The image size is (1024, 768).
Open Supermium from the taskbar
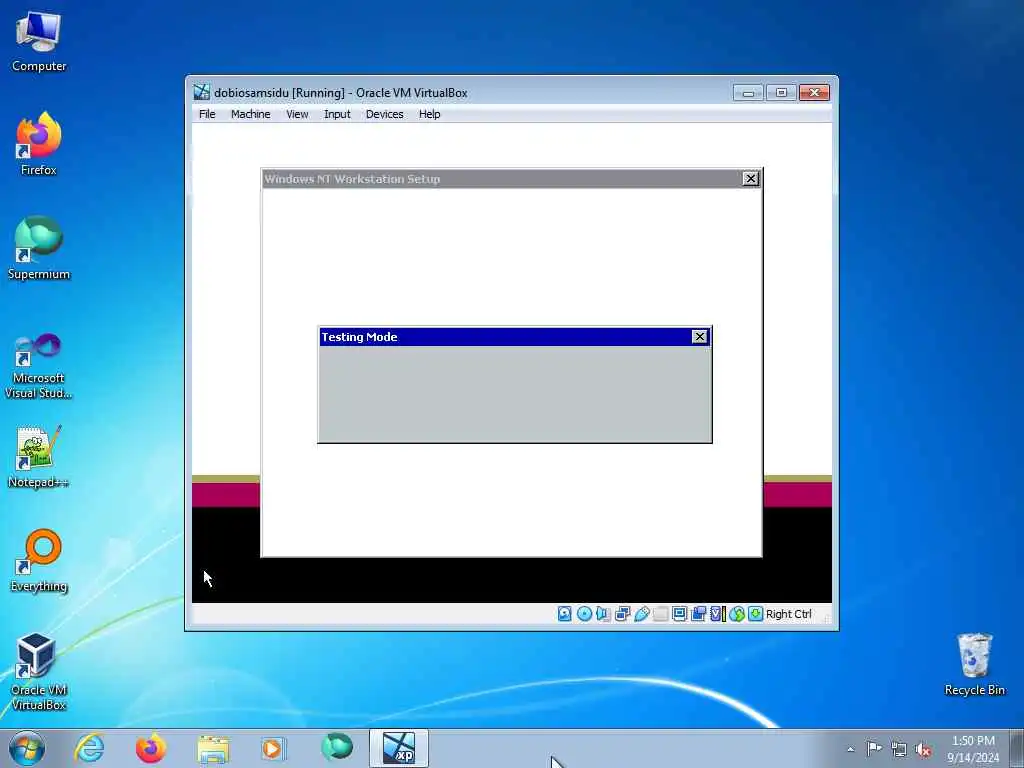coord(337,748)
